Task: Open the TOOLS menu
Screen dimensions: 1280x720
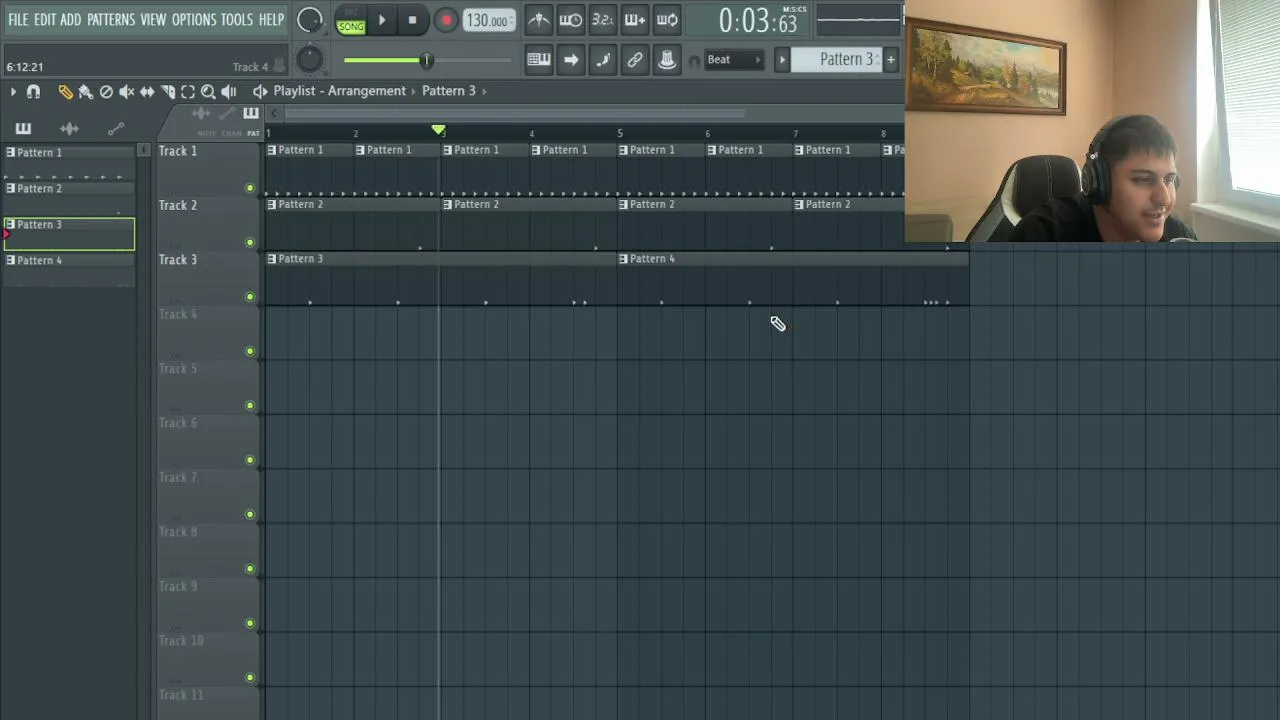Action: coord(237,20)
